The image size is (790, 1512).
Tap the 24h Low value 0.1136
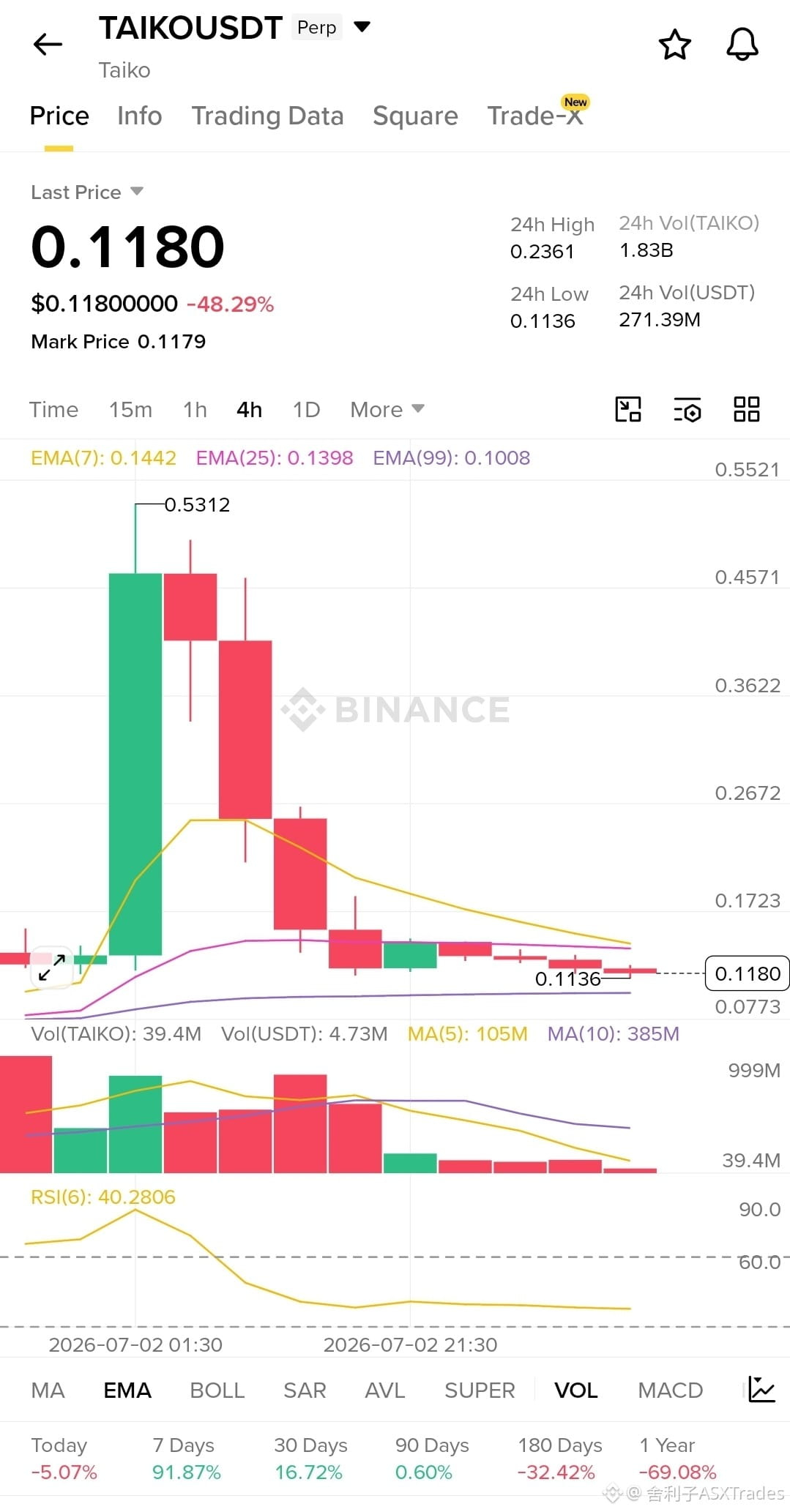(543, 321)
